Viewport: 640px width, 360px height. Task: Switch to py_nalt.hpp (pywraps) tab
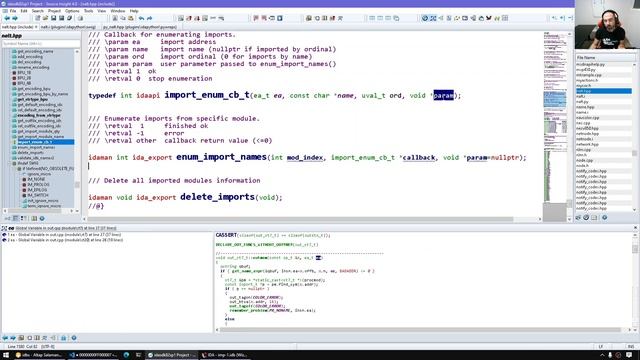pyautogui.click(x=140, y=27)
